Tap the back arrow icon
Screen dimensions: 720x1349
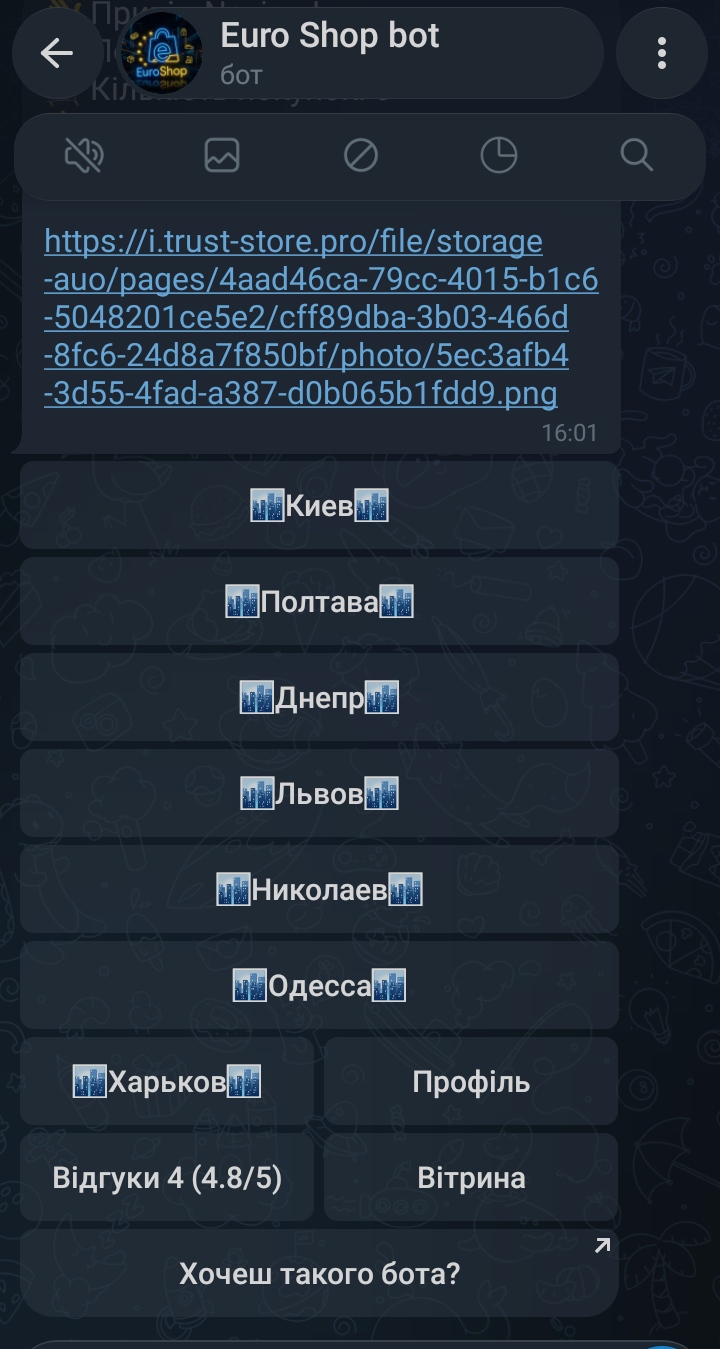[57, 54]
